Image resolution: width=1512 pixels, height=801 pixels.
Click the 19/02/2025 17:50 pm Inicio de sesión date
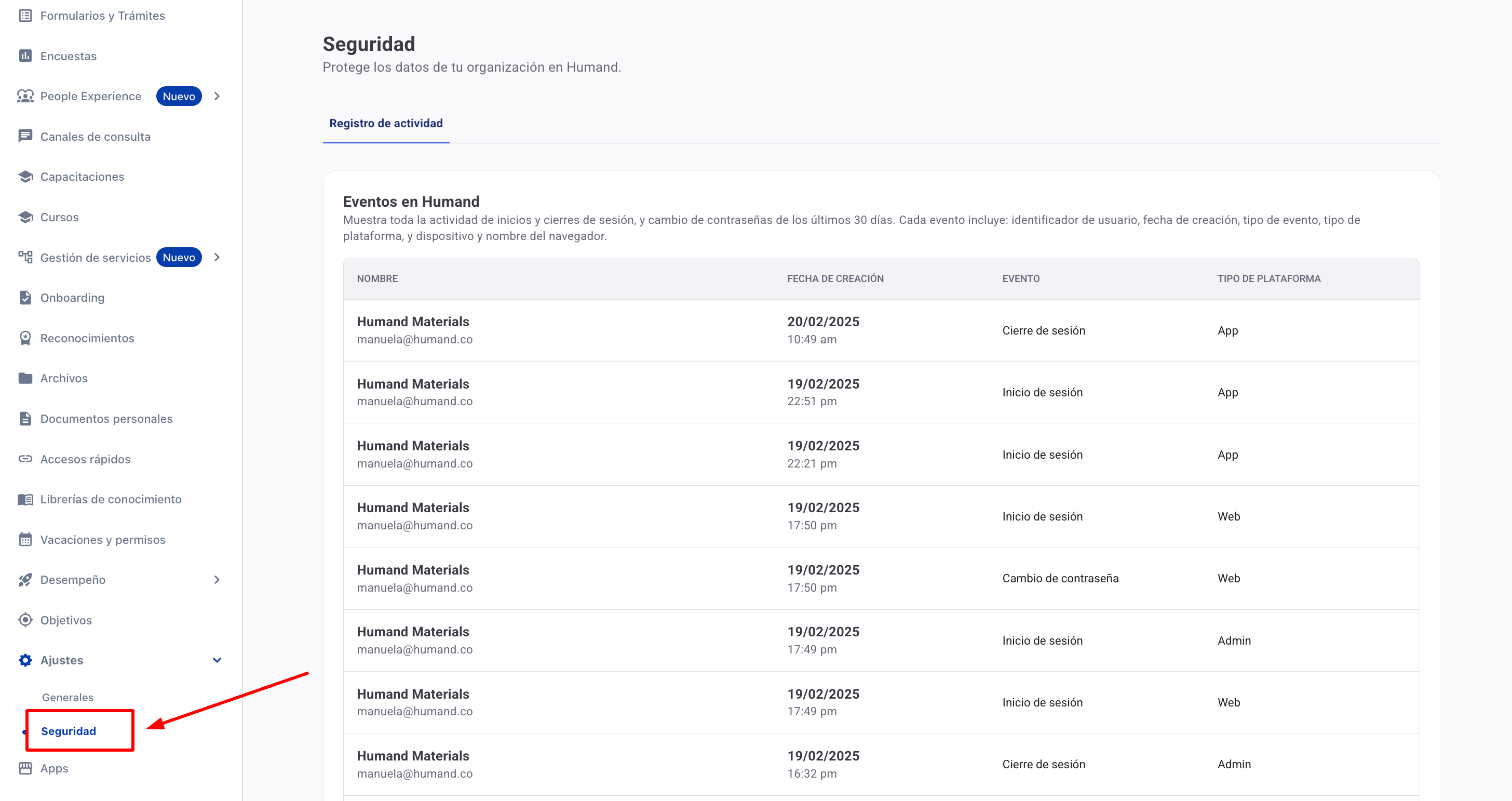823,516
